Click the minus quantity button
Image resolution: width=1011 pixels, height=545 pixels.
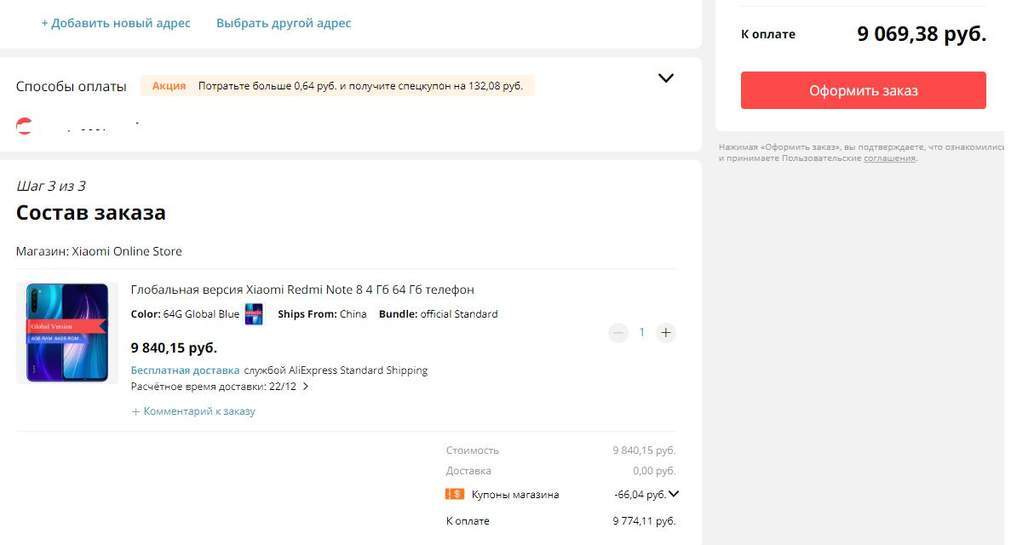tap(618, 333)
